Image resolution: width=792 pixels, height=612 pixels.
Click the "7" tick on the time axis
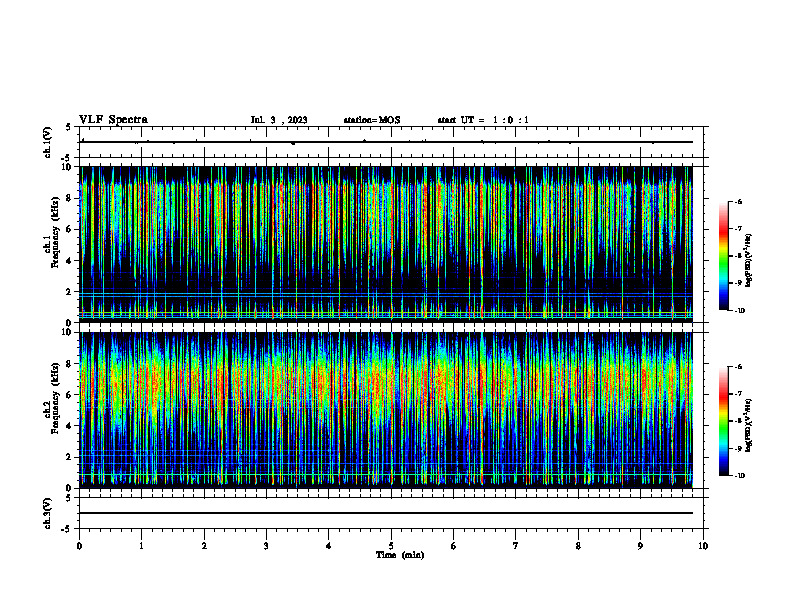click(516, 546)
